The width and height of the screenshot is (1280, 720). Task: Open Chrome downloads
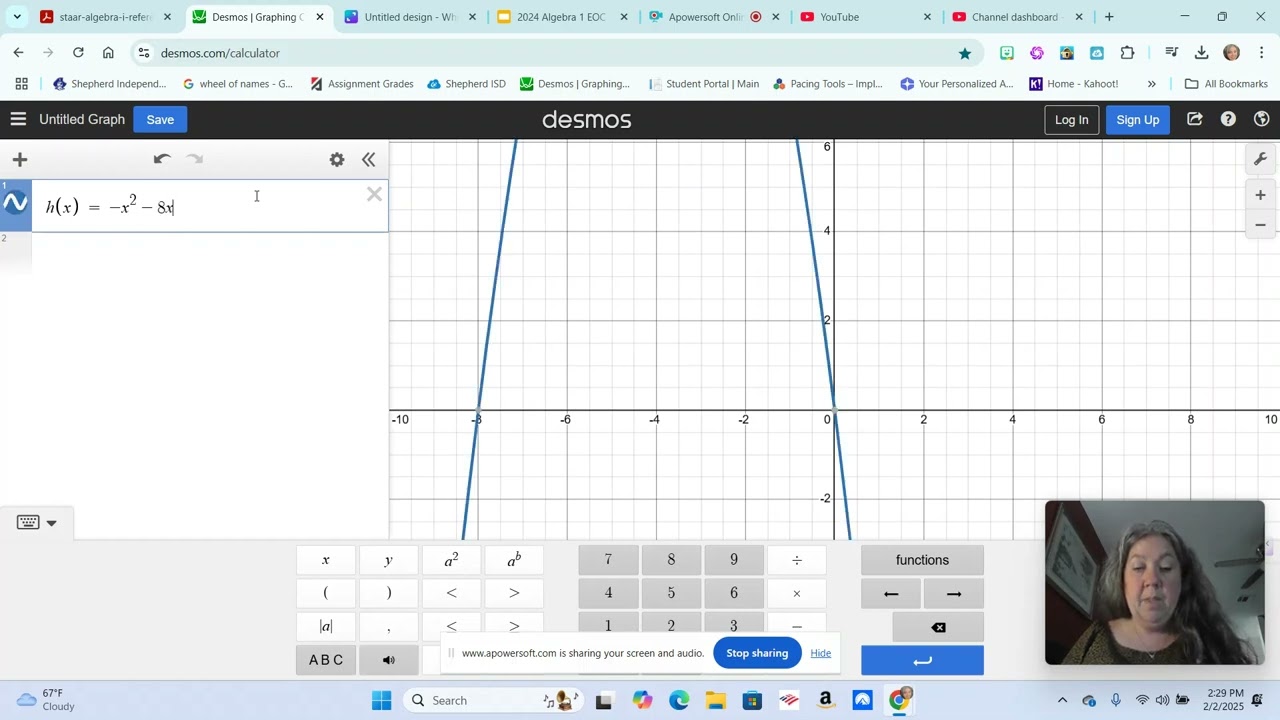(x=1202, y=53)
